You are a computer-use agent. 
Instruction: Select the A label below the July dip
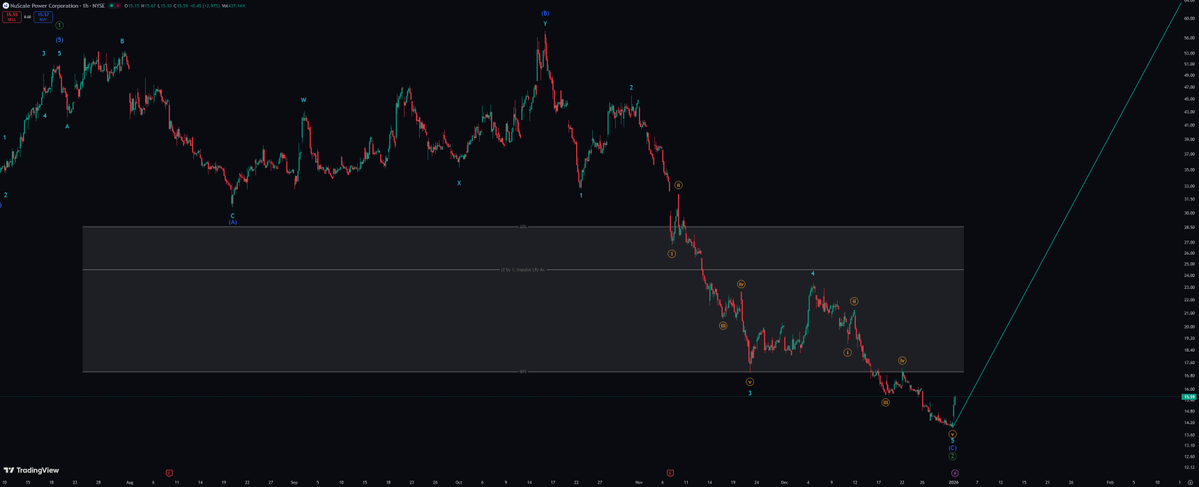pyautogui.click(x=67, y=126)
